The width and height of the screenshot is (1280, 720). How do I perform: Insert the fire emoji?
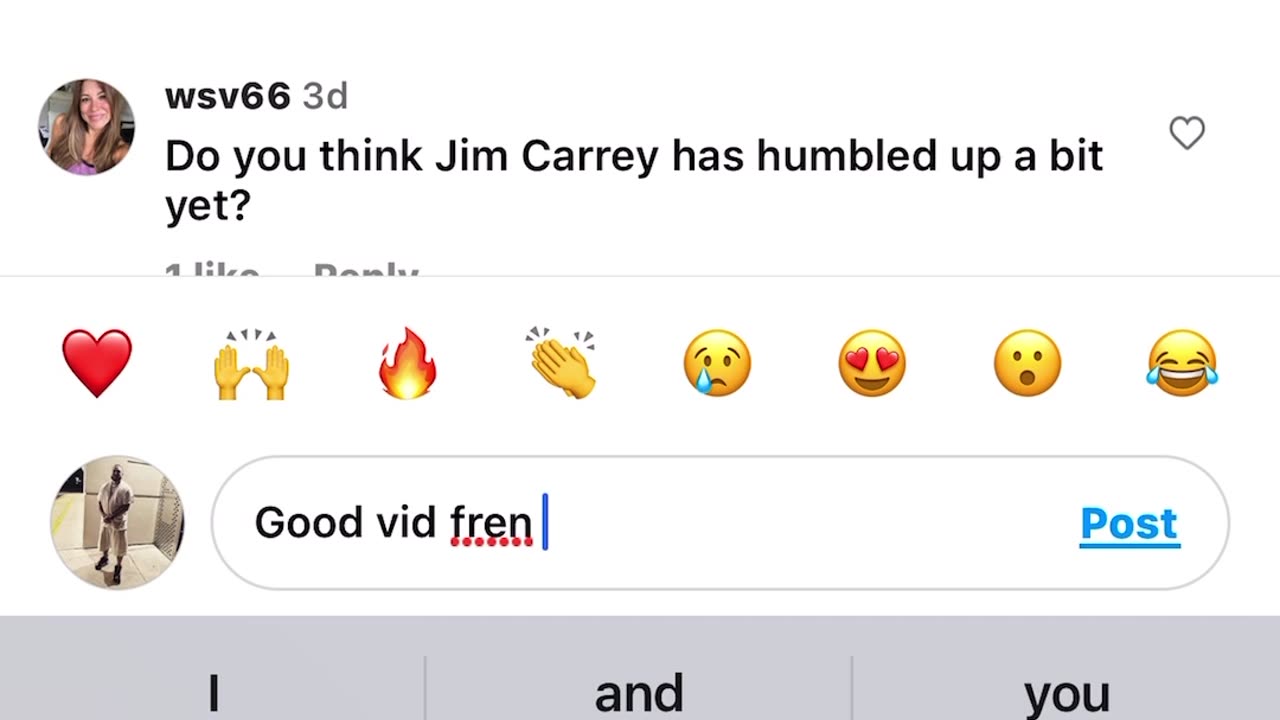[x=407, y=363]
